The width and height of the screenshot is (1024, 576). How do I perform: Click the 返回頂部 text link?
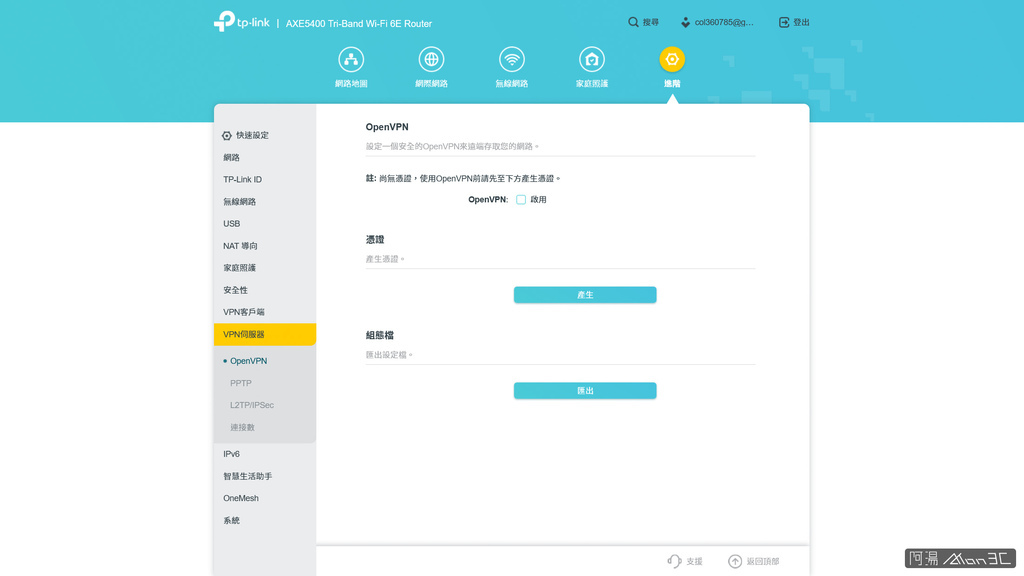pyautogui.click(x=763, y=562)
